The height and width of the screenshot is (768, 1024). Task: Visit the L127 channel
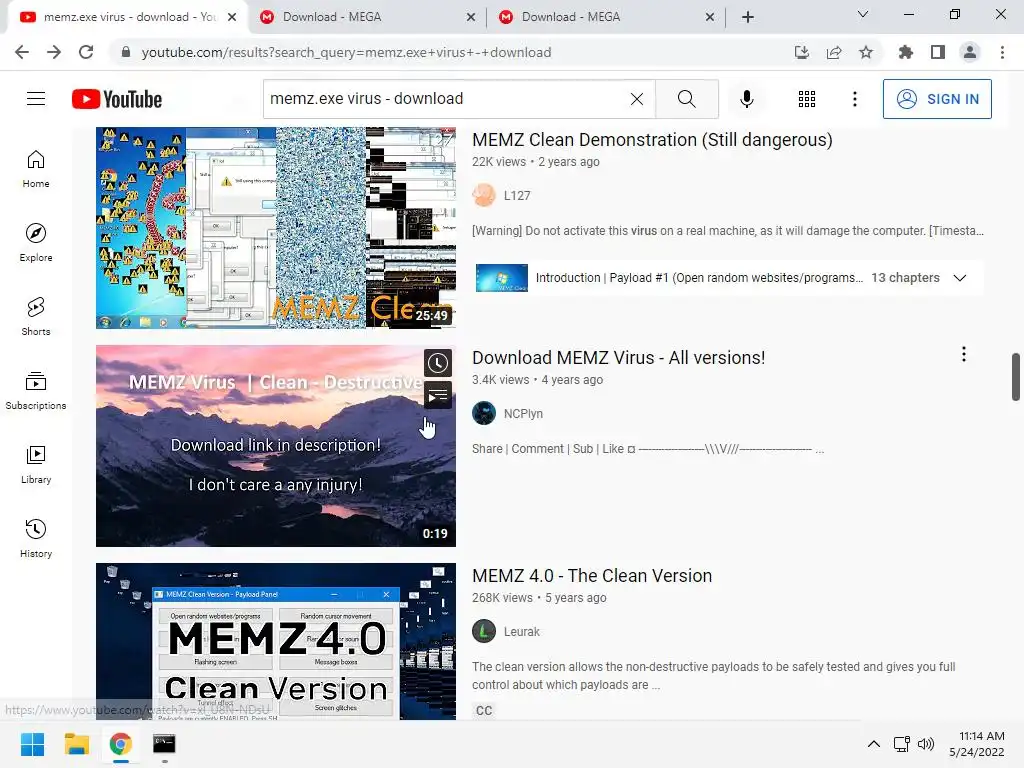pos(517,196)
